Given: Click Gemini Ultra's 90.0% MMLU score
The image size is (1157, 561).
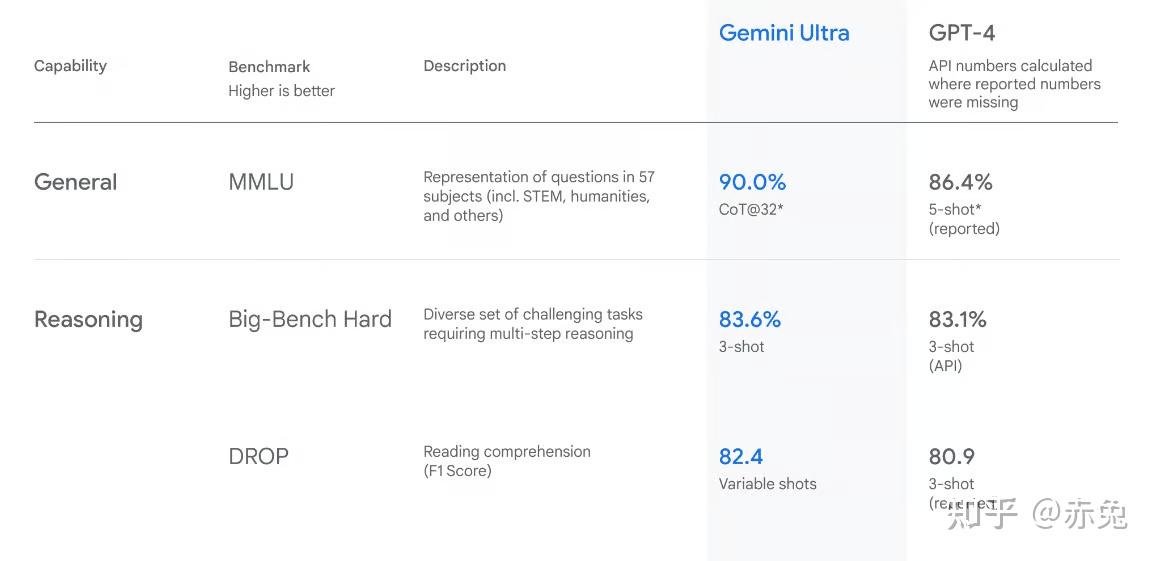Looking at the screenshot, I should coord(752,182).
